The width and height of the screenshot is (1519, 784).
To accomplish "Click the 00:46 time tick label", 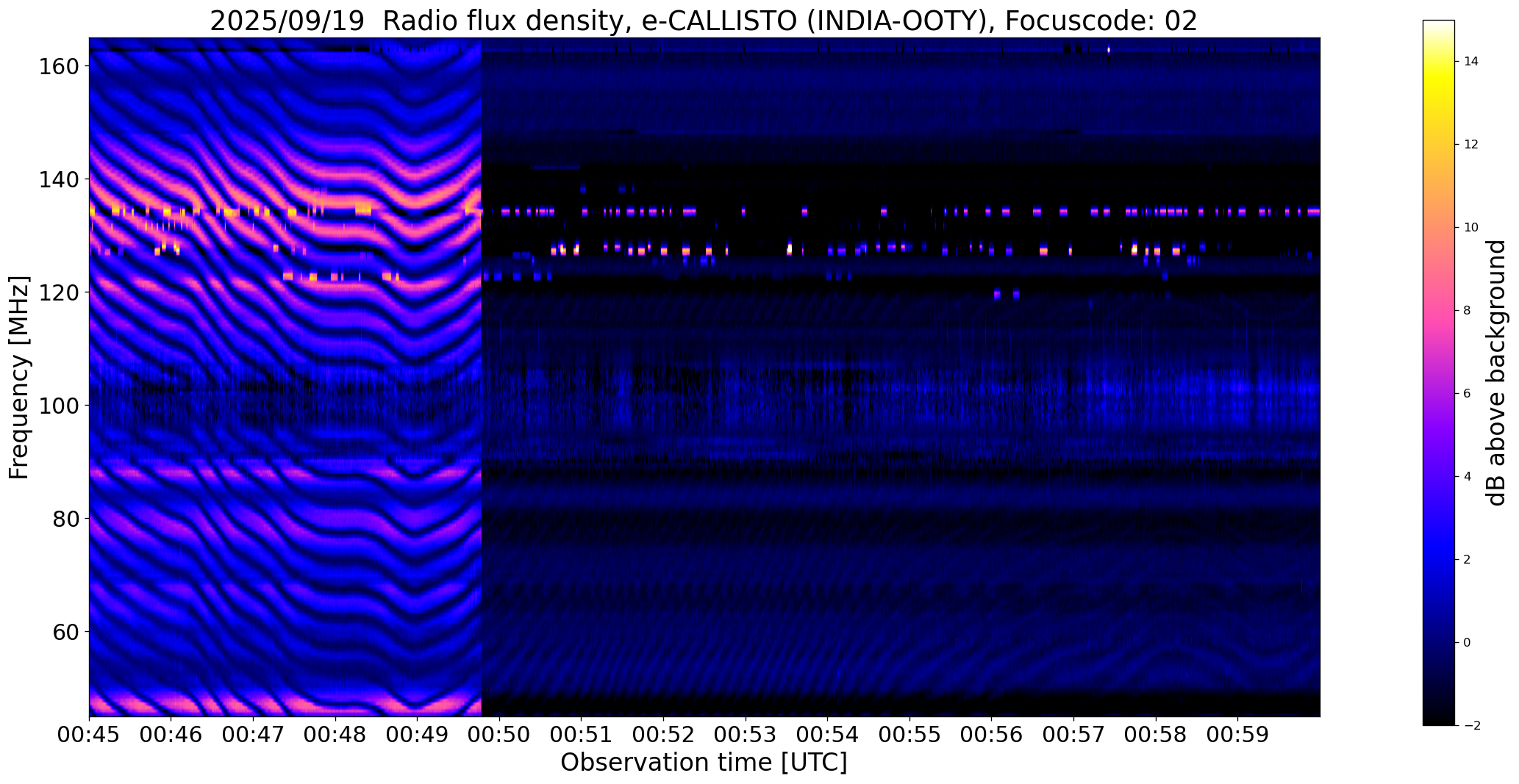I will 171,735.
